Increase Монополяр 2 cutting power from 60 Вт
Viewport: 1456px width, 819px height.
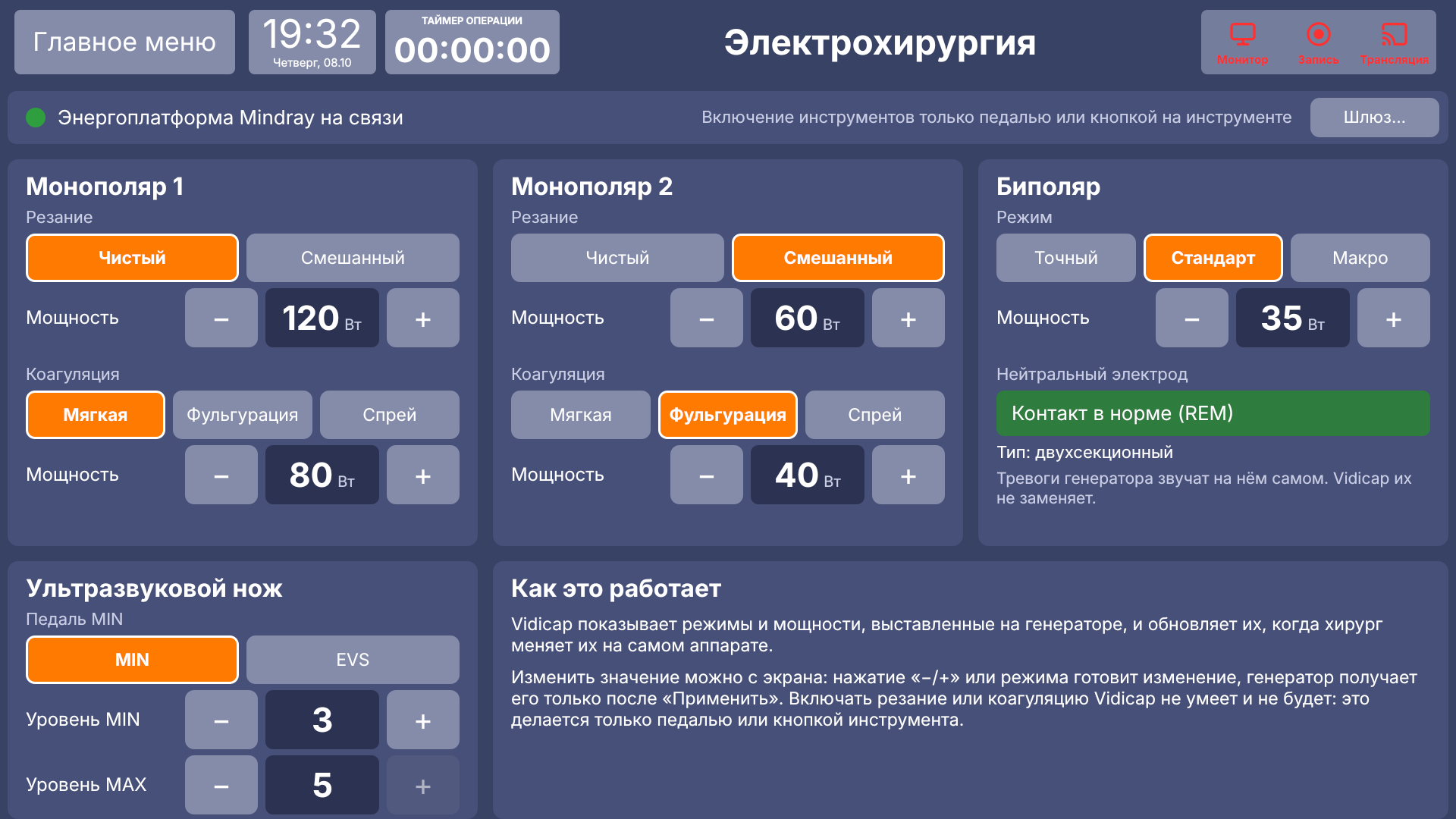tap(908, 318)
